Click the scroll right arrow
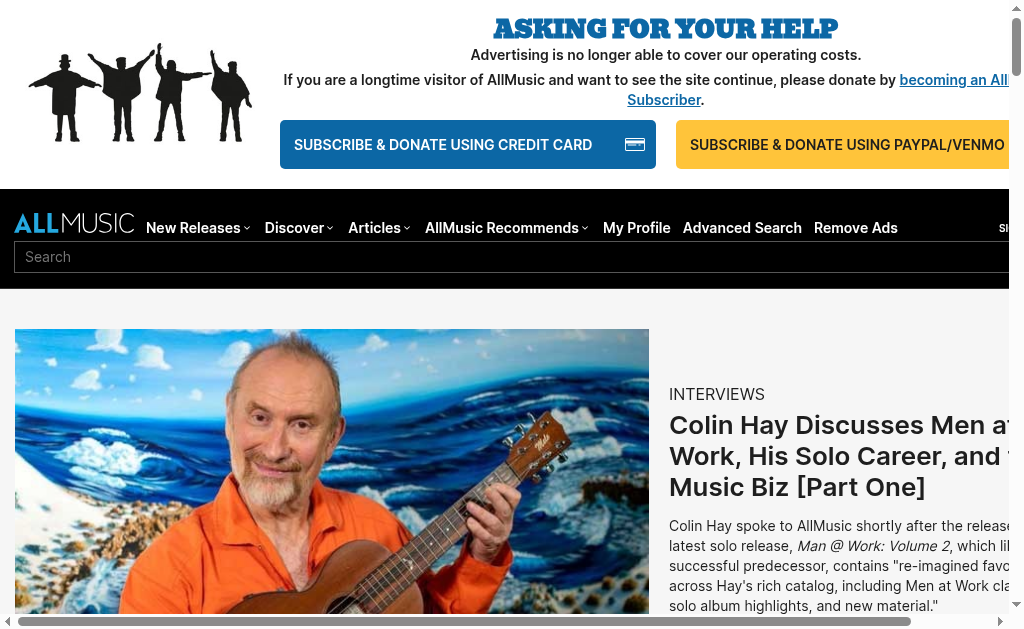1024x629 pixels. [x=1000, y=621]
